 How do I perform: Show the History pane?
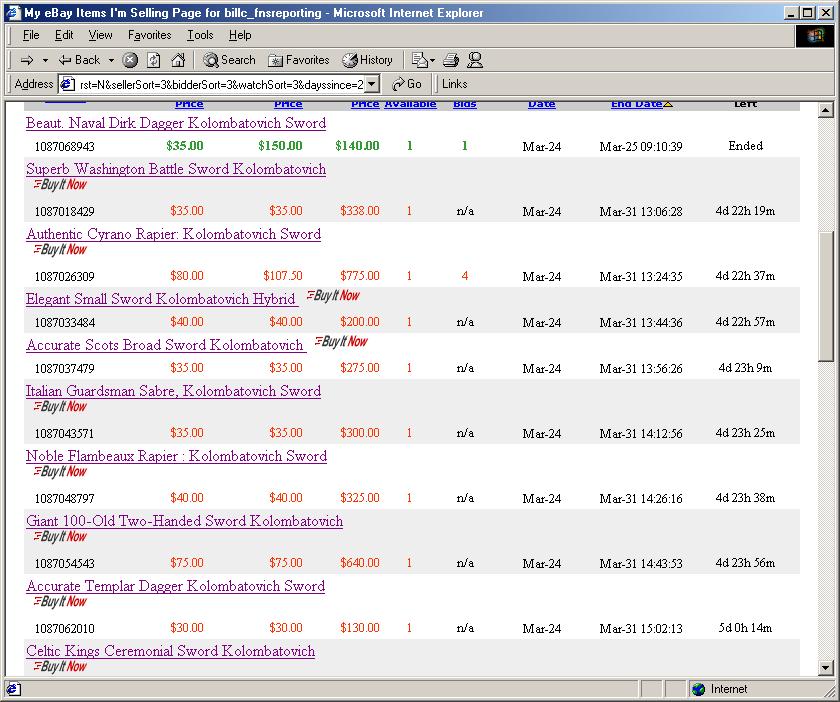[x=368, y=60]
